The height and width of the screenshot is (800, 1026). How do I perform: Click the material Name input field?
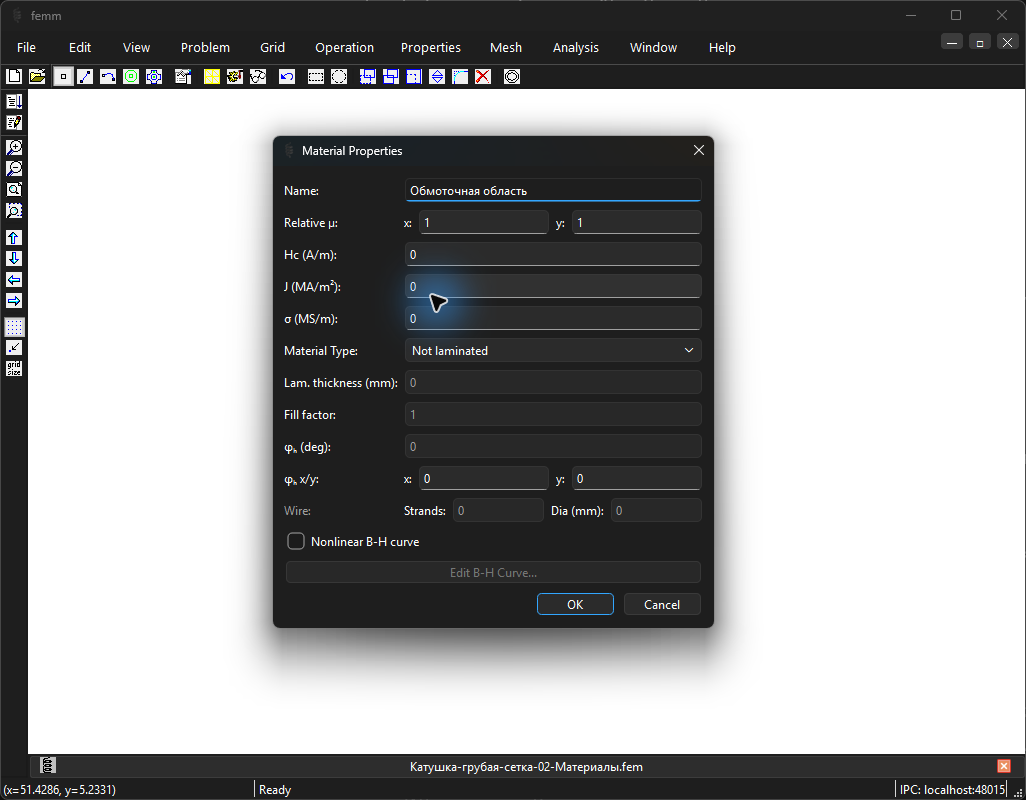553,190
